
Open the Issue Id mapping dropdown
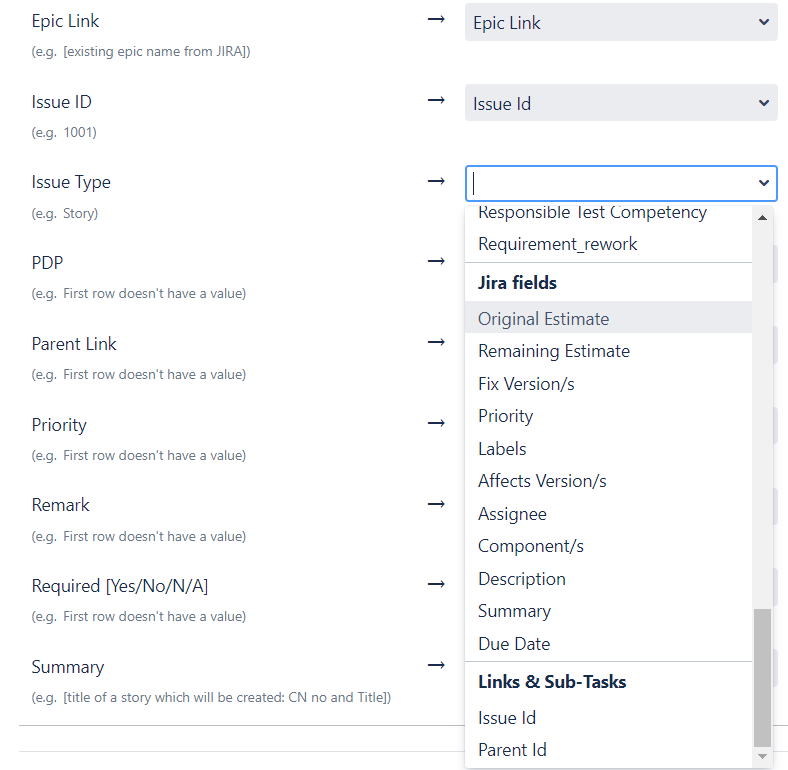coord(621,103)
